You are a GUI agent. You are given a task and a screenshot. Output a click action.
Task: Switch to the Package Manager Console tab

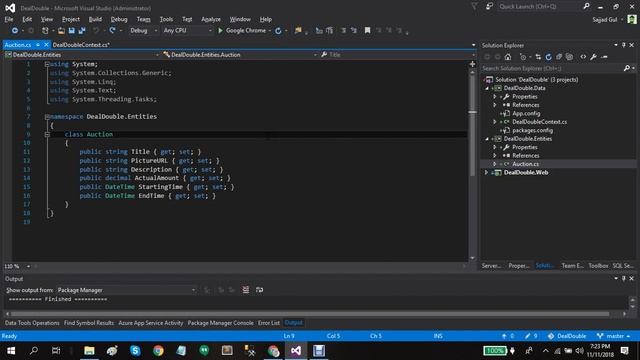[x=220, y=323]
